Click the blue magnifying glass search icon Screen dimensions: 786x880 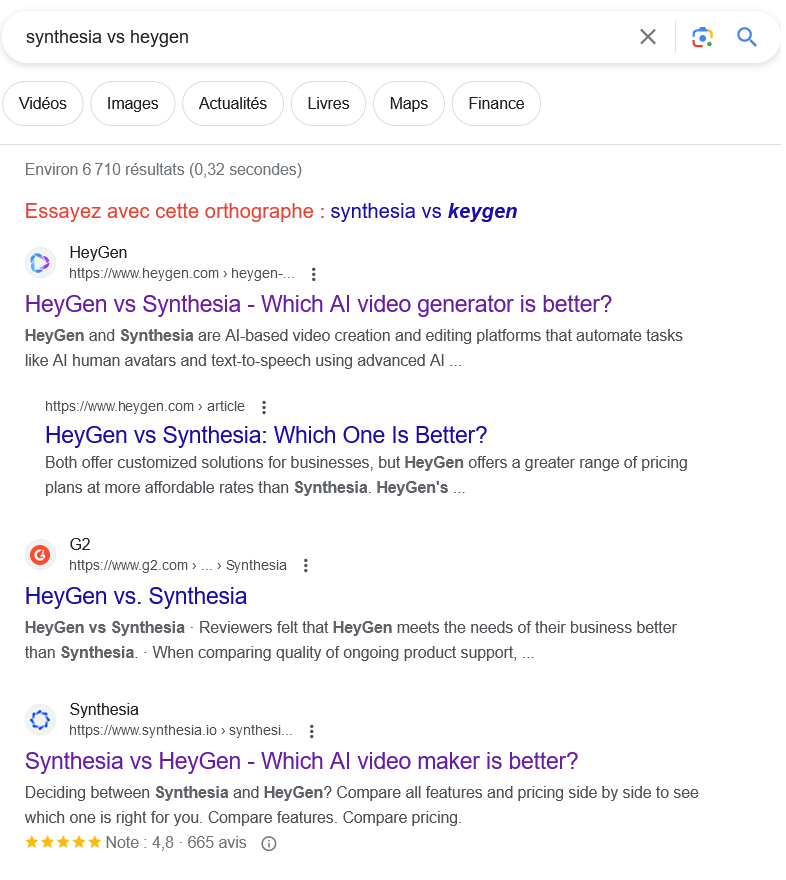click(x=747, y=37)
